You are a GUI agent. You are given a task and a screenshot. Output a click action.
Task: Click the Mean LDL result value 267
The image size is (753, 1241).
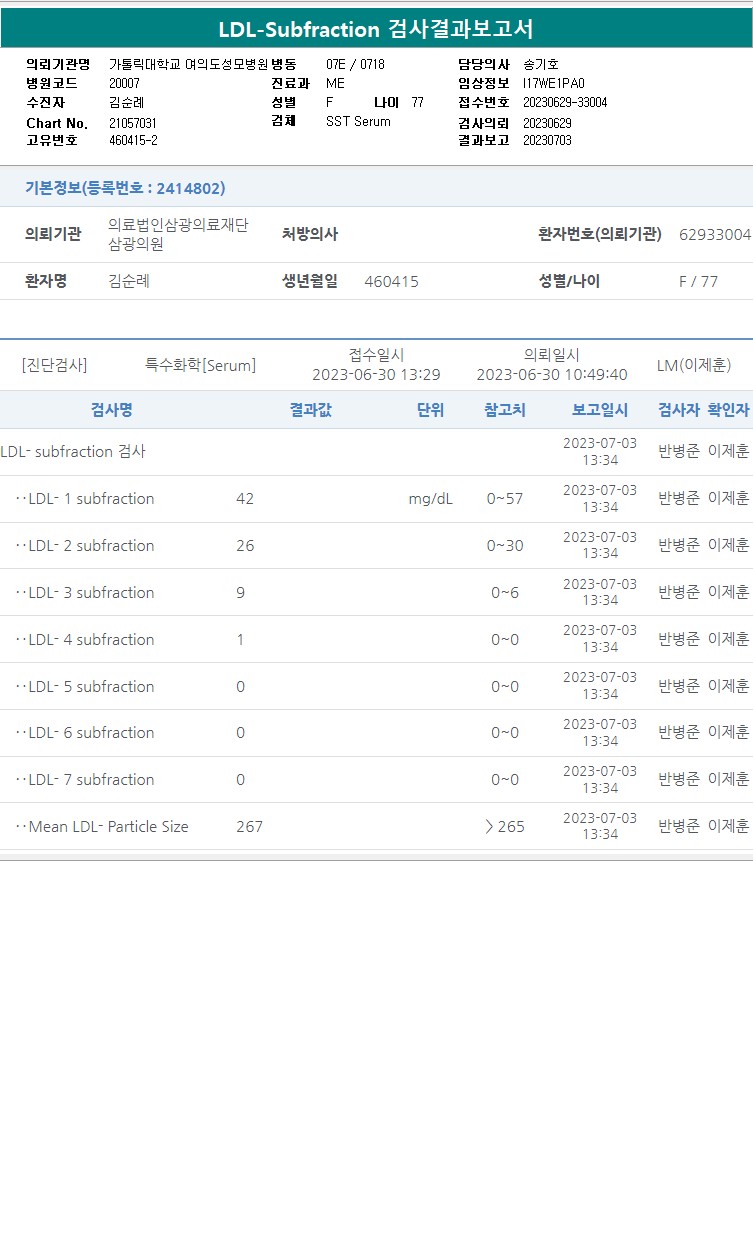click(x=249, y=827)
